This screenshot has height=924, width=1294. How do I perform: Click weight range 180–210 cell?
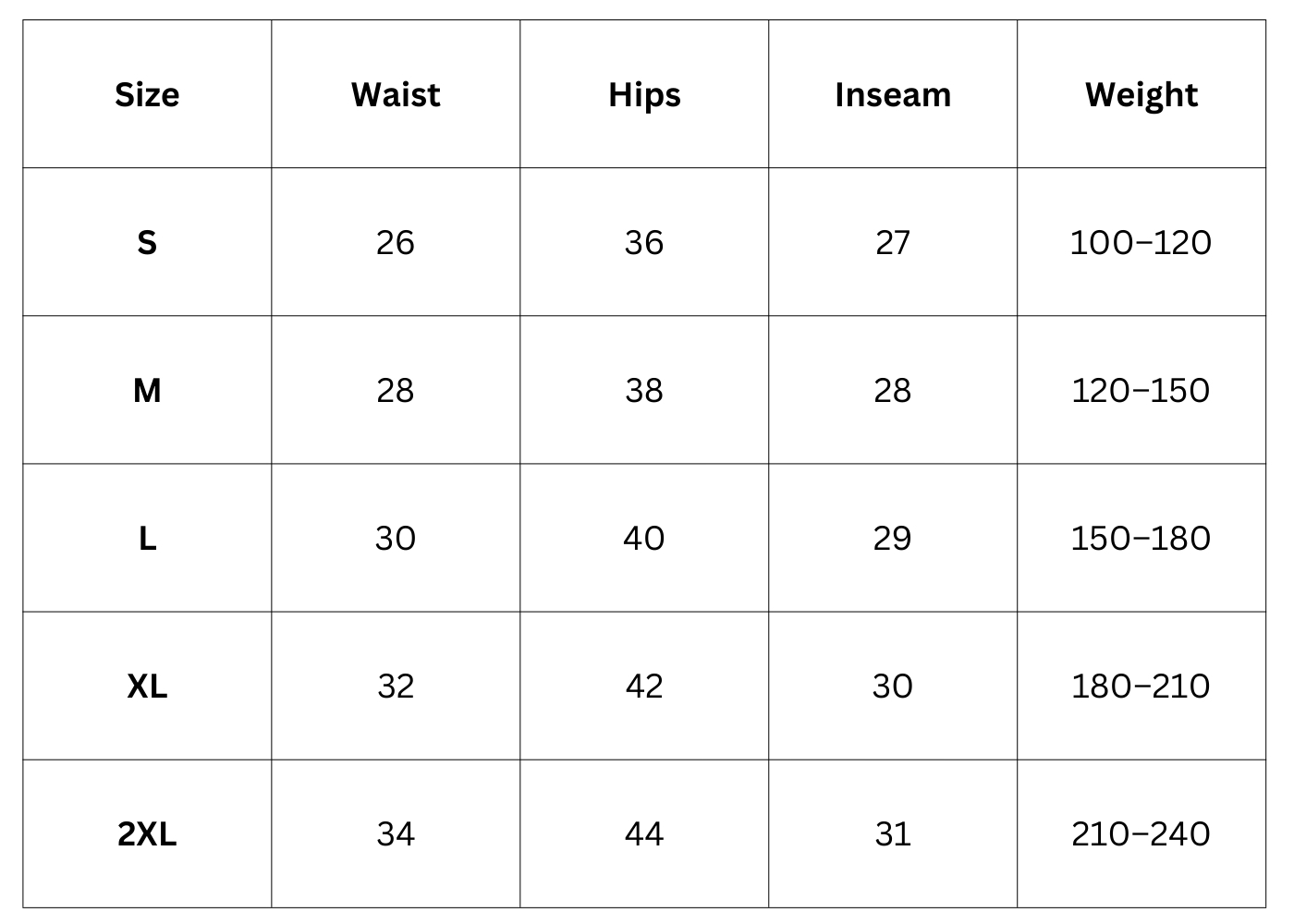coord(1141,687)
